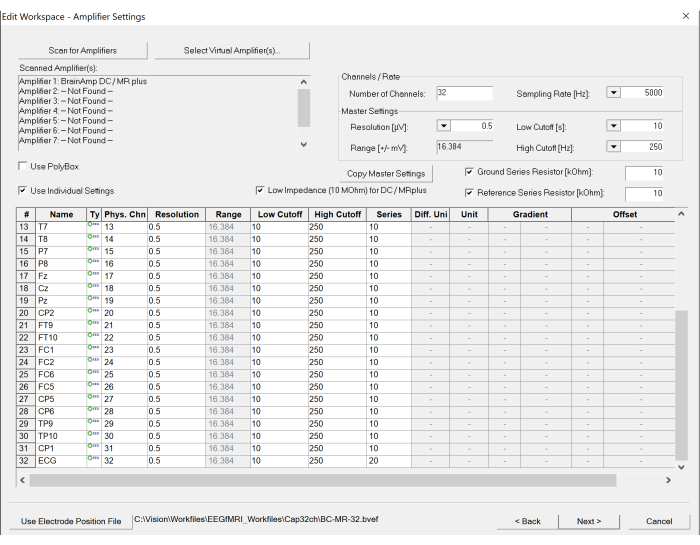Click the electrode type icon for T8 row
This screenshot has height=545, width=700.
click(x=93, y=237)
